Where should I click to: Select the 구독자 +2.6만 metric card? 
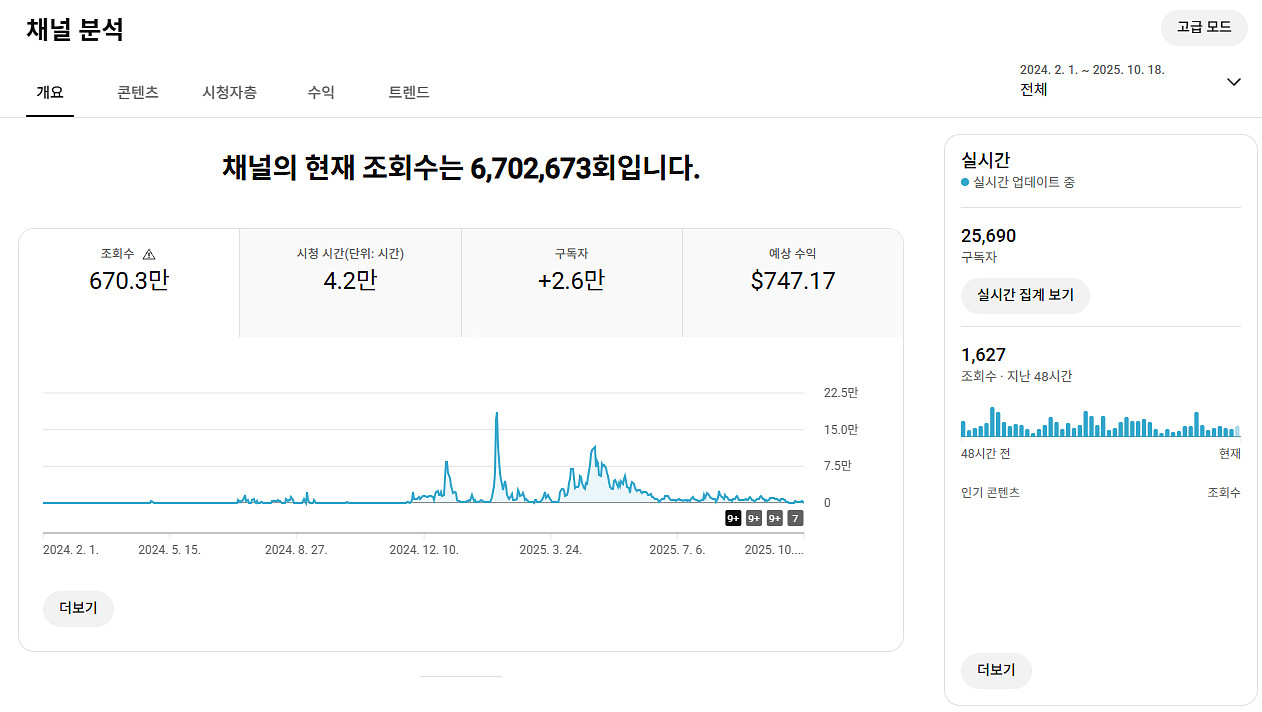(571, 282)
